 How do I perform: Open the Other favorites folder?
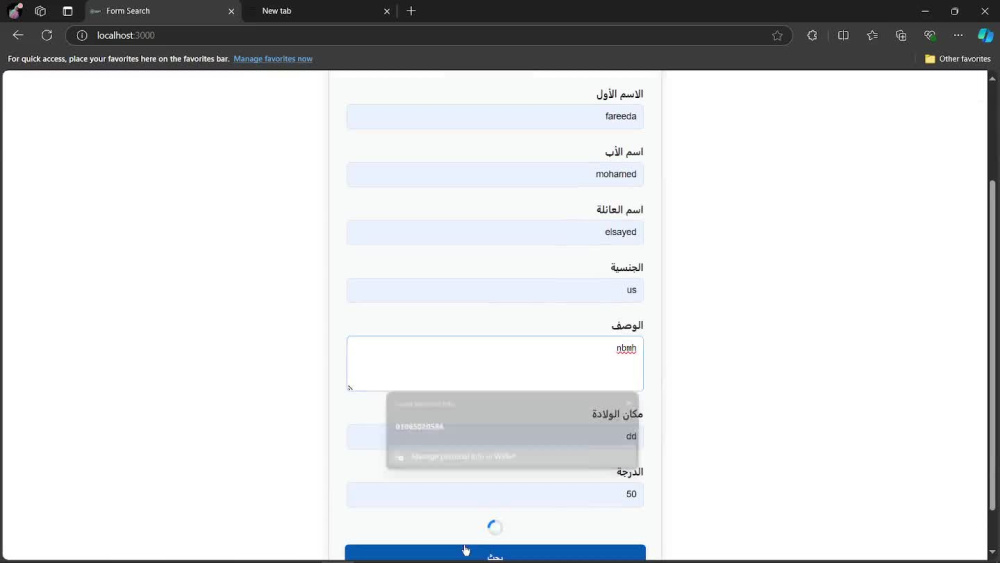957,59
